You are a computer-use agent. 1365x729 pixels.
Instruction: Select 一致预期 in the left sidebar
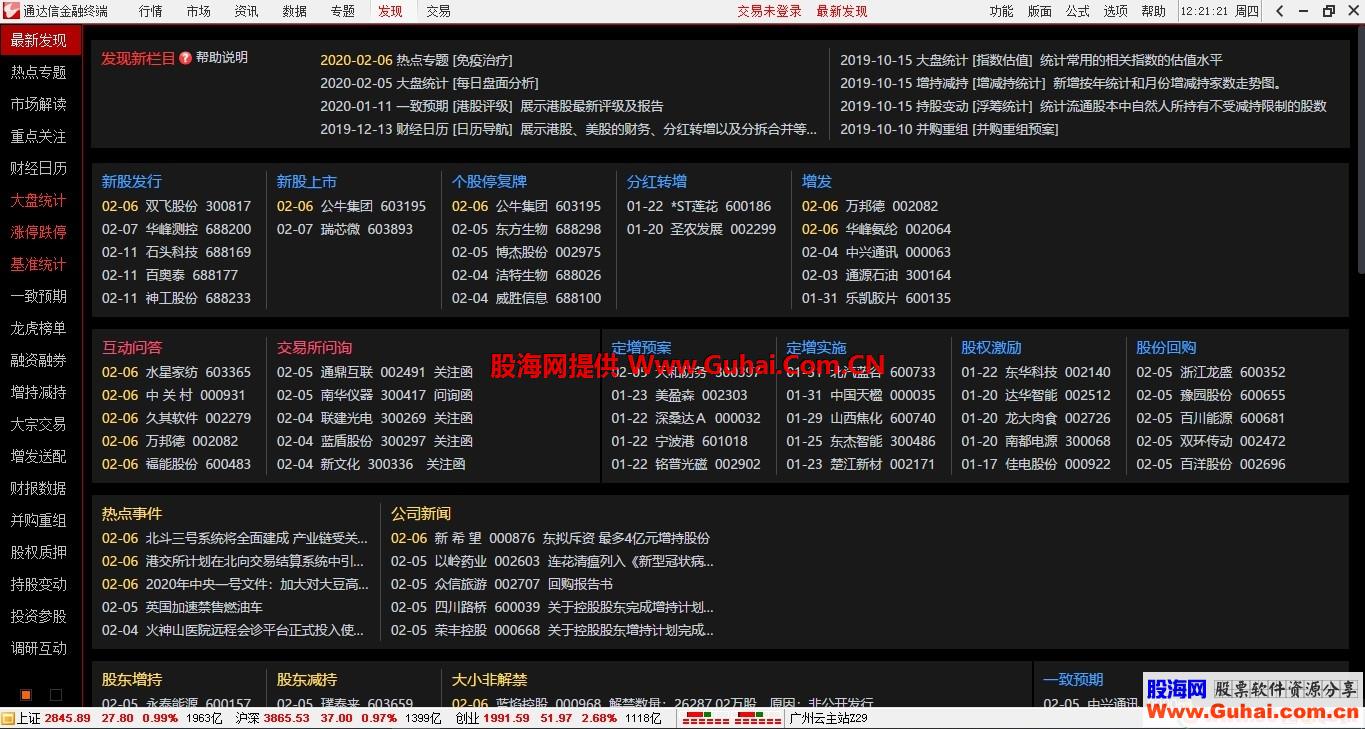click(x=39, y=296)
